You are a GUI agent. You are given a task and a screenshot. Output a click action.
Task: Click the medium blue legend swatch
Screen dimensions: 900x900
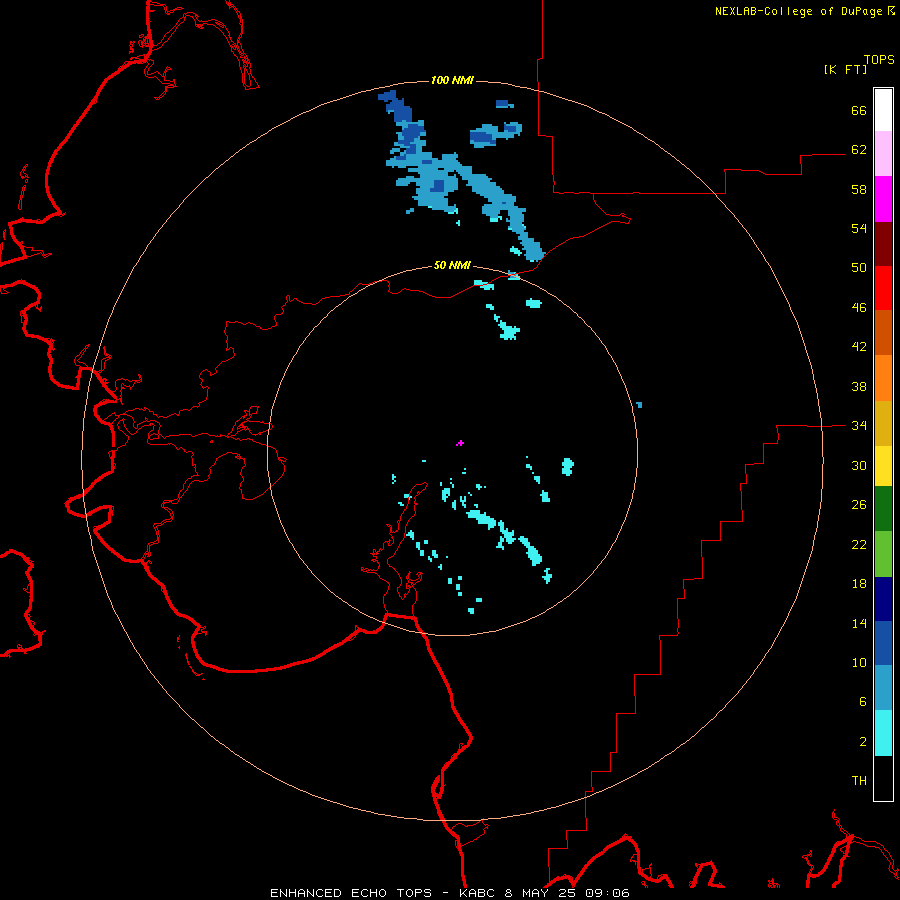tap(883, 643)
